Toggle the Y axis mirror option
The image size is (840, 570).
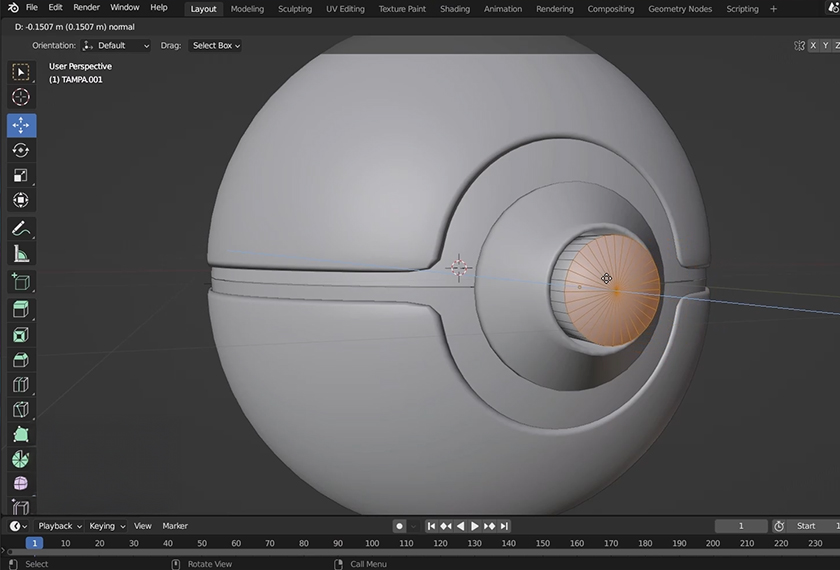825,45
